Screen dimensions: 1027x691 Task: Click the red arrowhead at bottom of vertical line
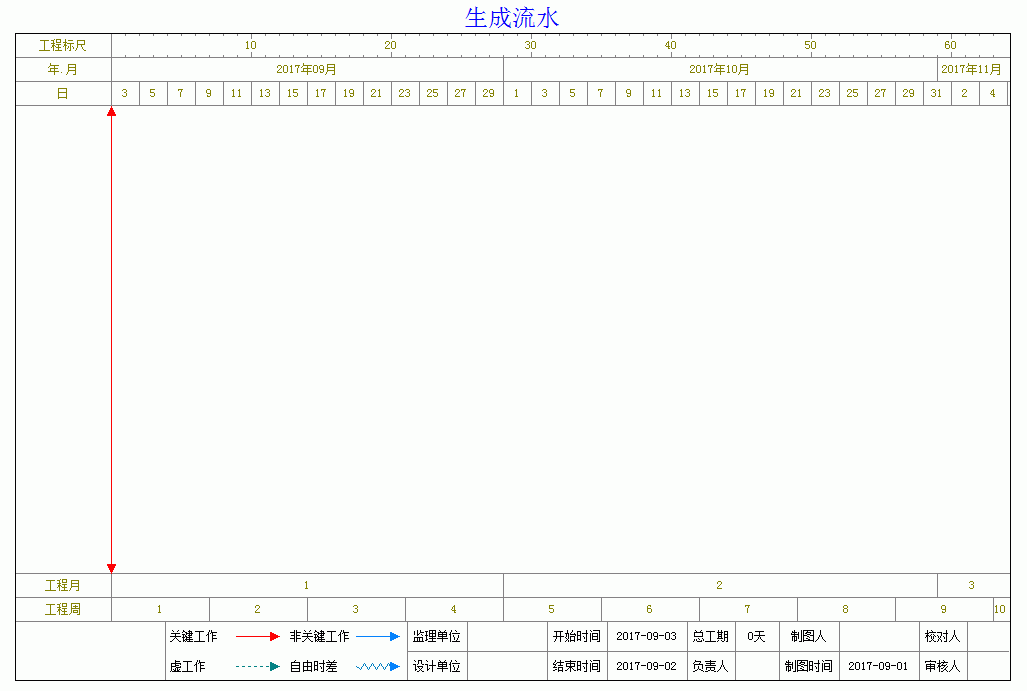111,567
